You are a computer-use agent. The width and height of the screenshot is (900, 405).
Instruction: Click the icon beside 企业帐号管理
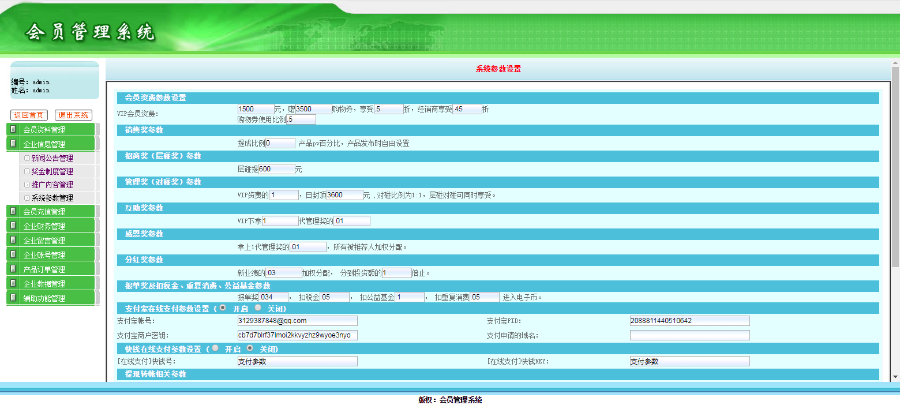pos(13,255)
